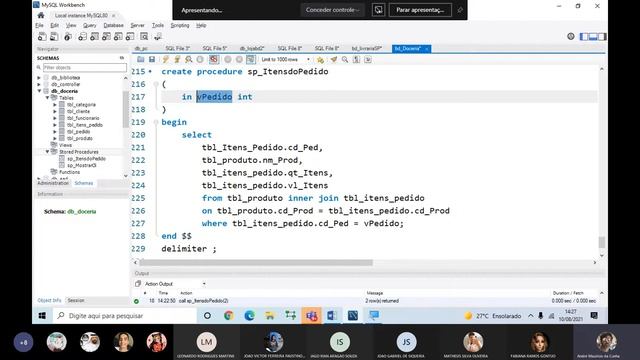Run Explain on the current statement
640x360 pixels.
[189, 60]
